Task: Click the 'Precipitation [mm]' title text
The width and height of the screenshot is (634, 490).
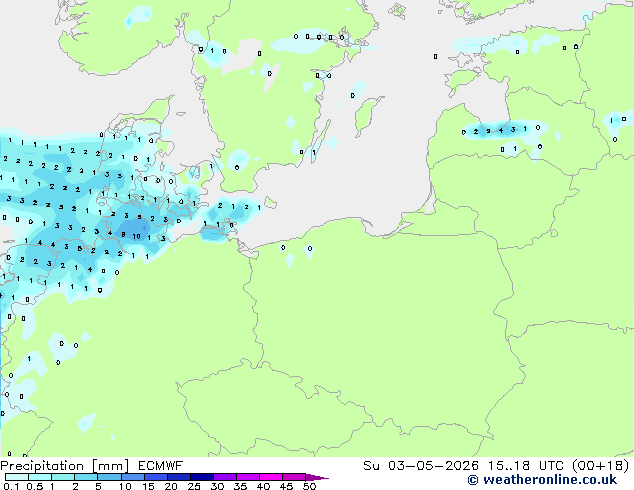Action: click(x=65, y=466)
